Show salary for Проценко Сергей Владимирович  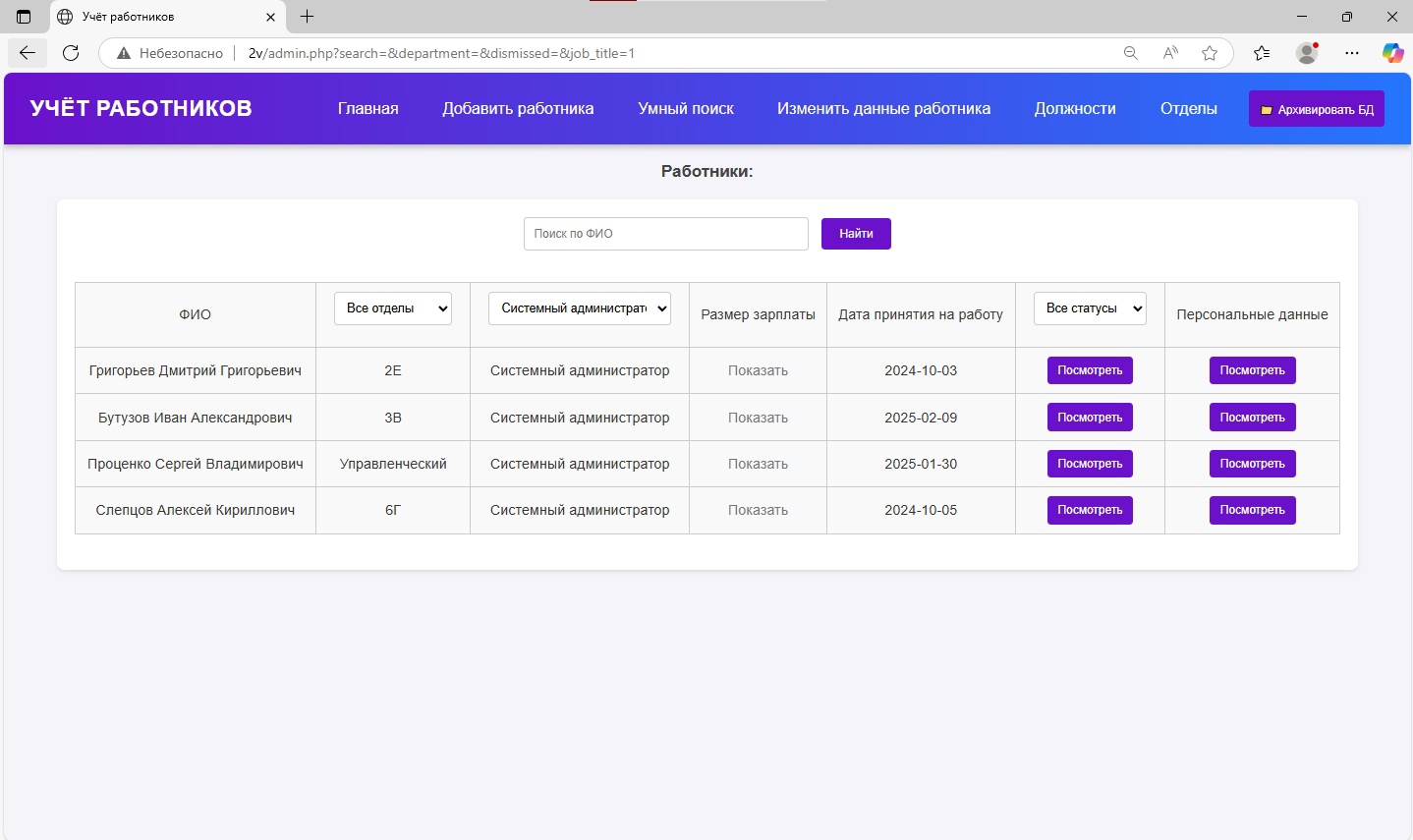758,464
